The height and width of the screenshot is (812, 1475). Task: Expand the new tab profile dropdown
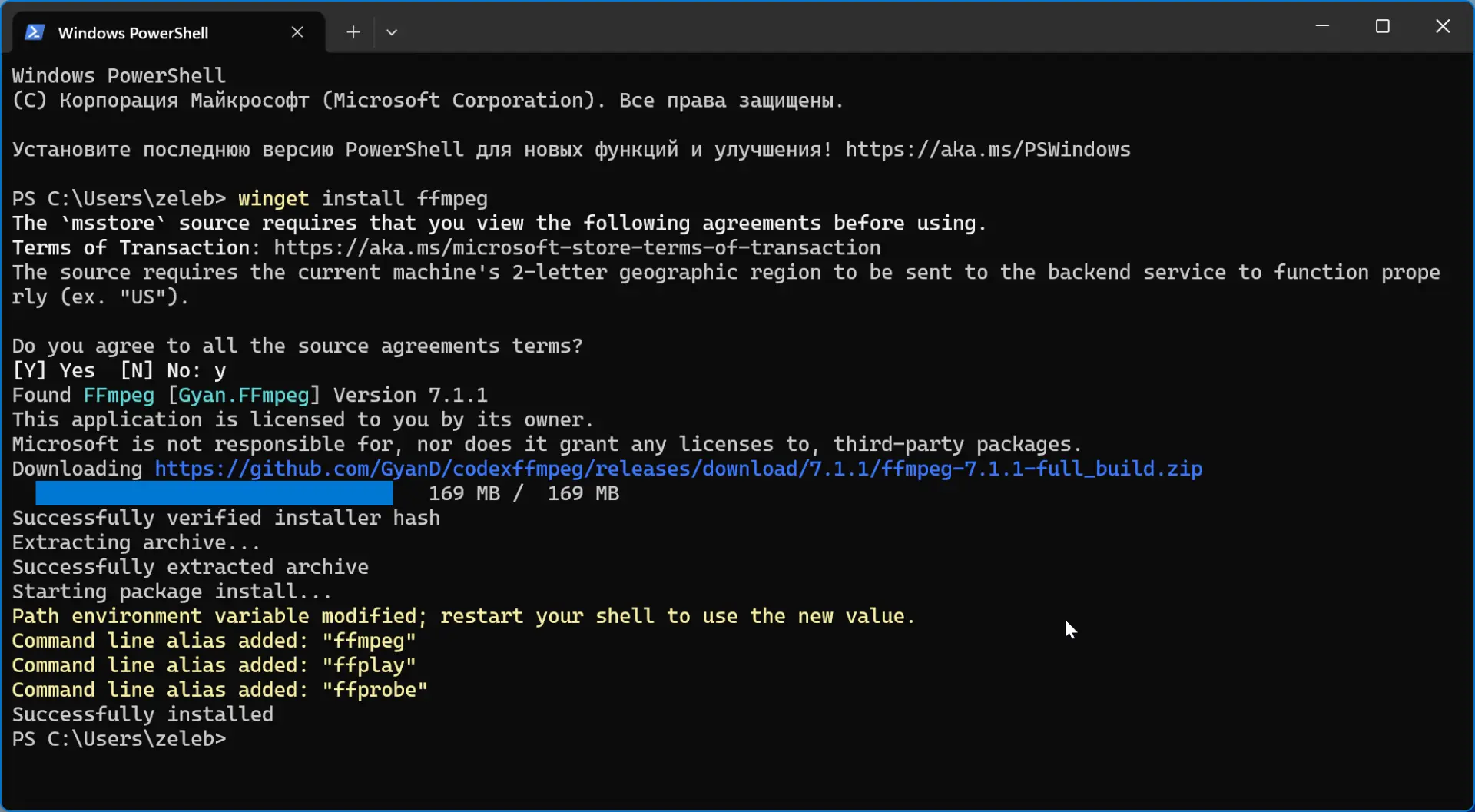[392, 32]
